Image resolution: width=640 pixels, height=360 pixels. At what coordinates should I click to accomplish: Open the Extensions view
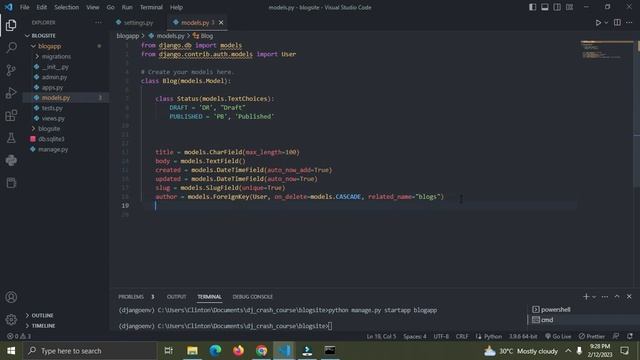coord(11,116)
